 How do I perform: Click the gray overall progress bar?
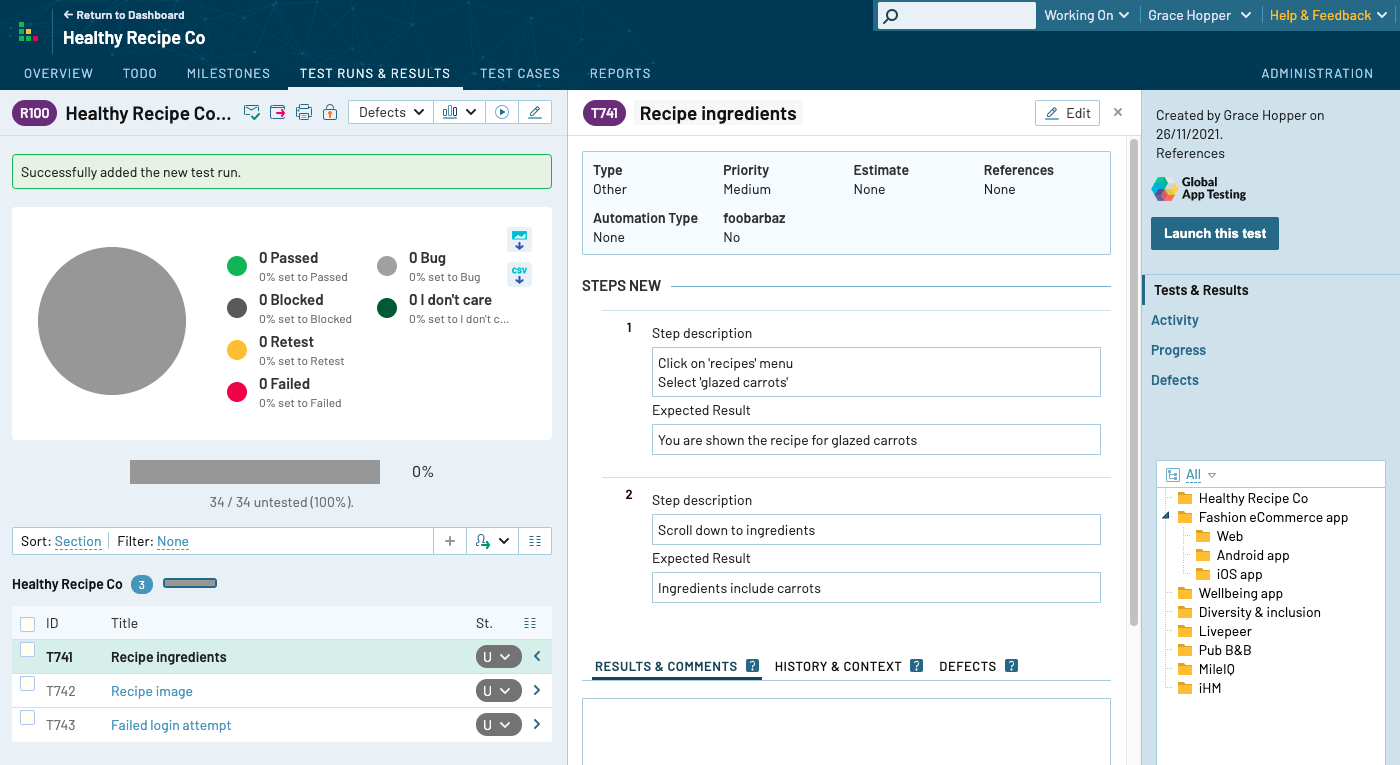tap(255, 472)
